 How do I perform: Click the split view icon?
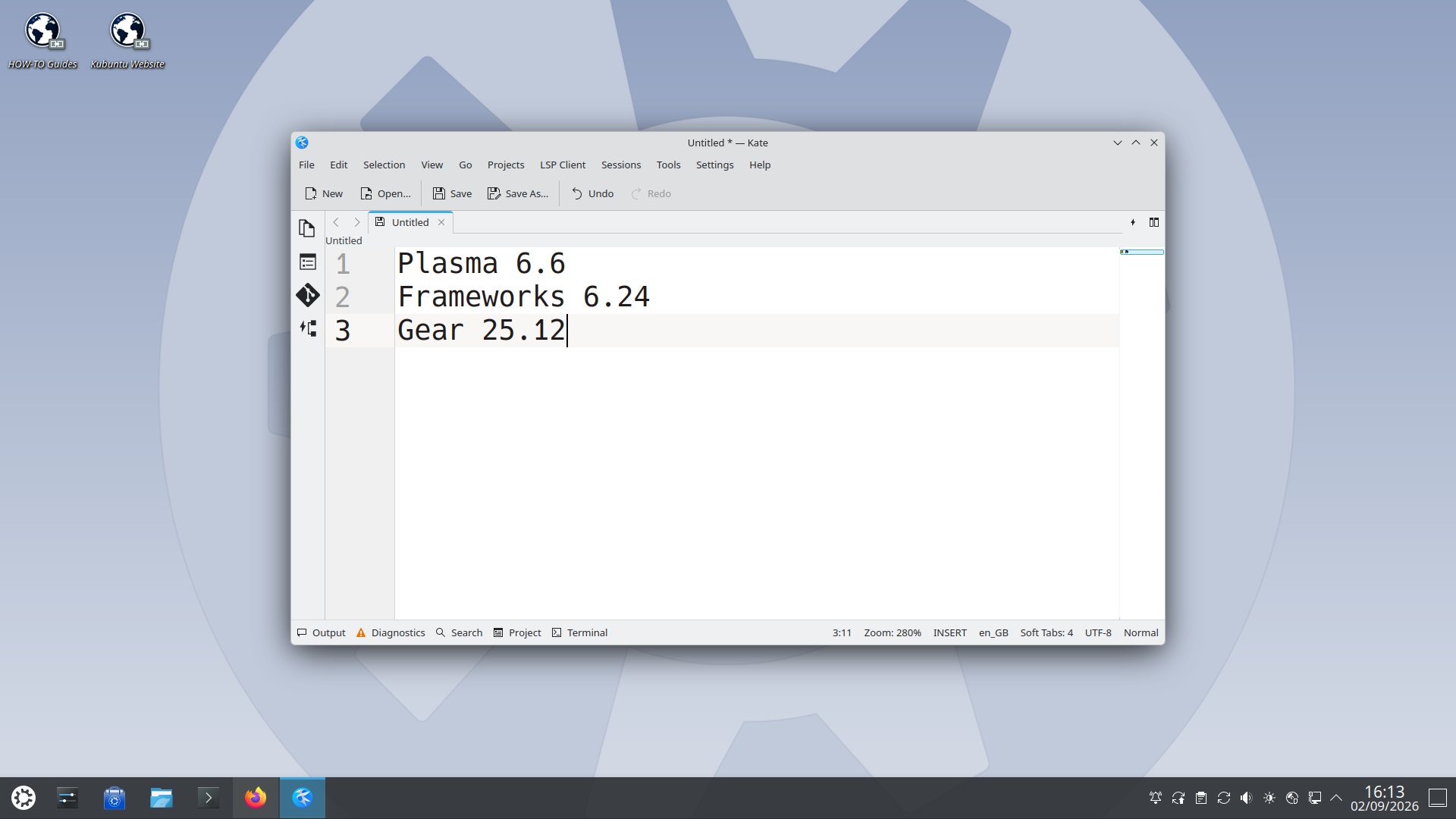(x=1154, y=222)
